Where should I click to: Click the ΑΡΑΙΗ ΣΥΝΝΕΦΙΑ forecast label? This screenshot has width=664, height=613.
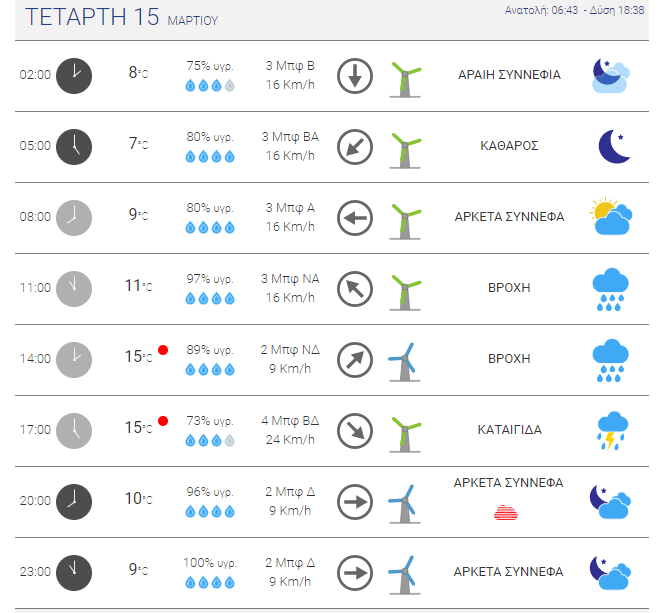click(509, 75)
